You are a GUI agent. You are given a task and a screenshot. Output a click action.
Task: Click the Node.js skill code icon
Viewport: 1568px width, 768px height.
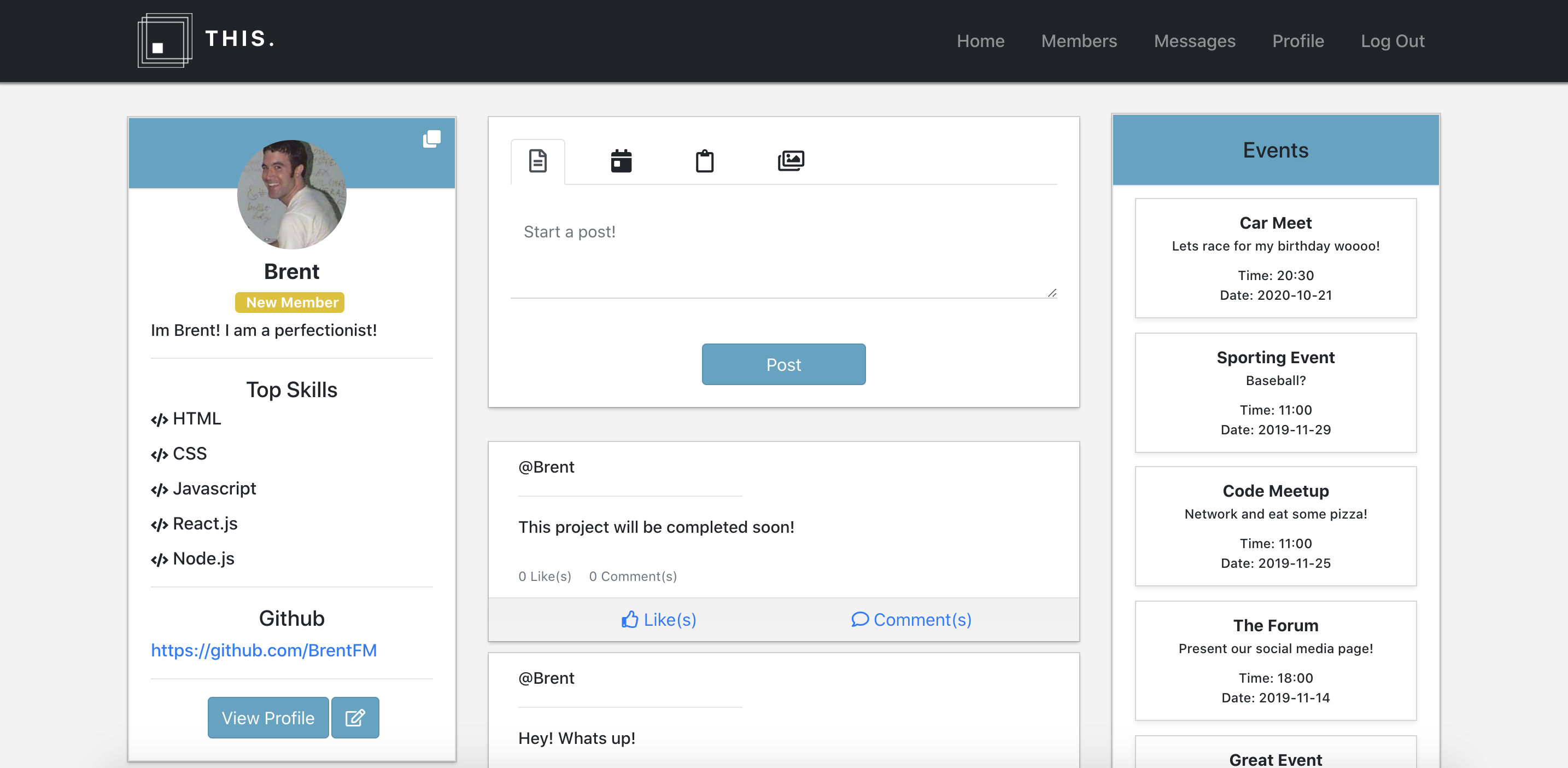160,560
